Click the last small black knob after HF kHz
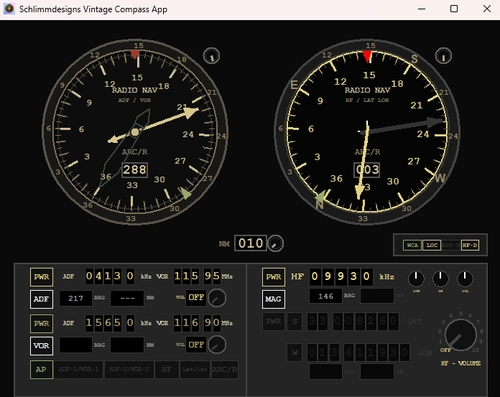500x397 pixels. (x=465, y=279)
